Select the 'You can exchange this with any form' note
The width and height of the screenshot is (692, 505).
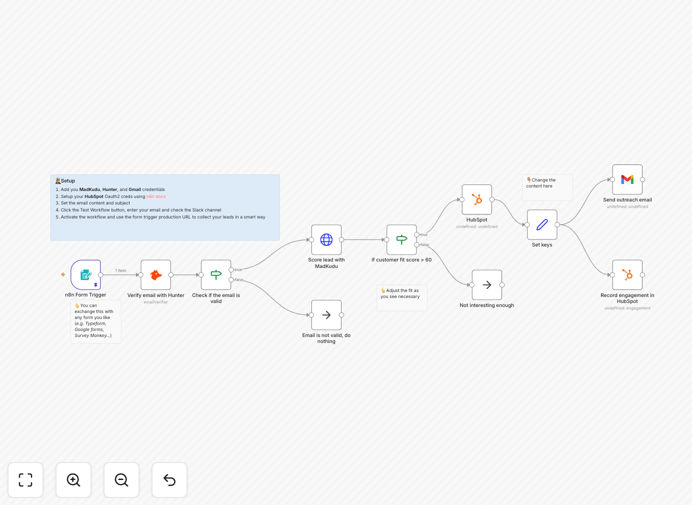coord(96,321)
